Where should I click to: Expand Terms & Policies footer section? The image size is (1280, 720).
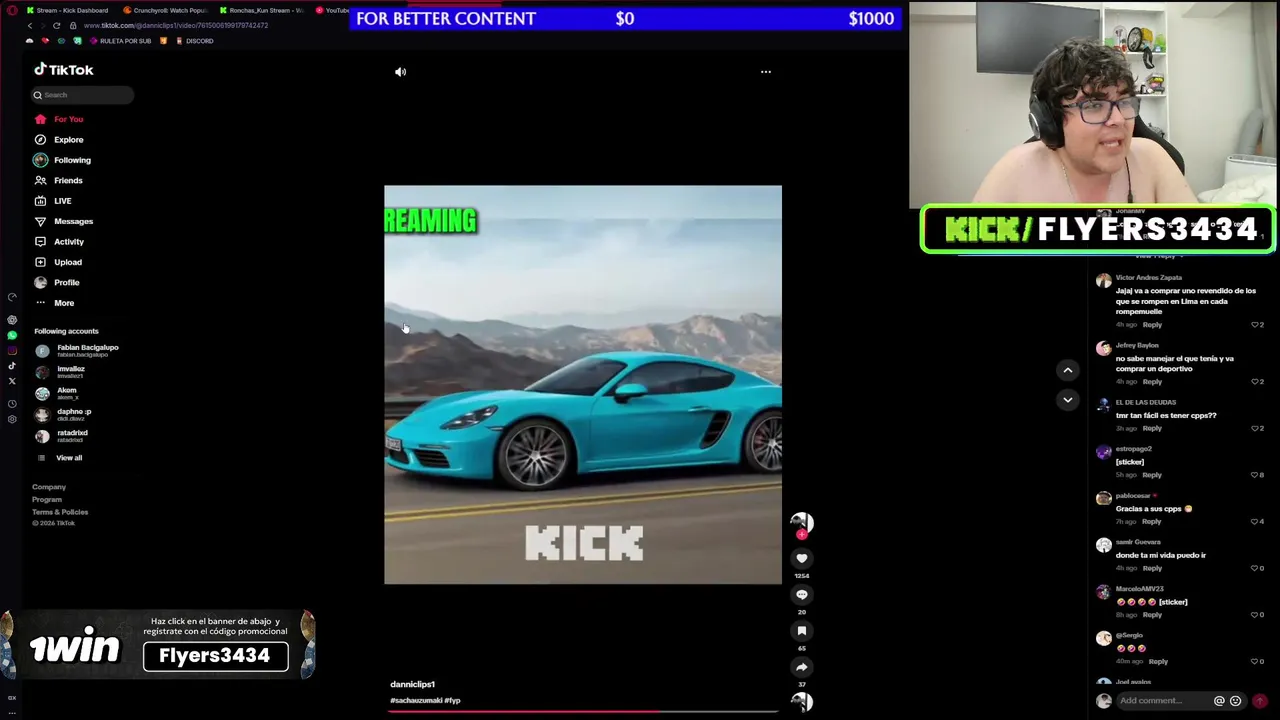point(60,512)
